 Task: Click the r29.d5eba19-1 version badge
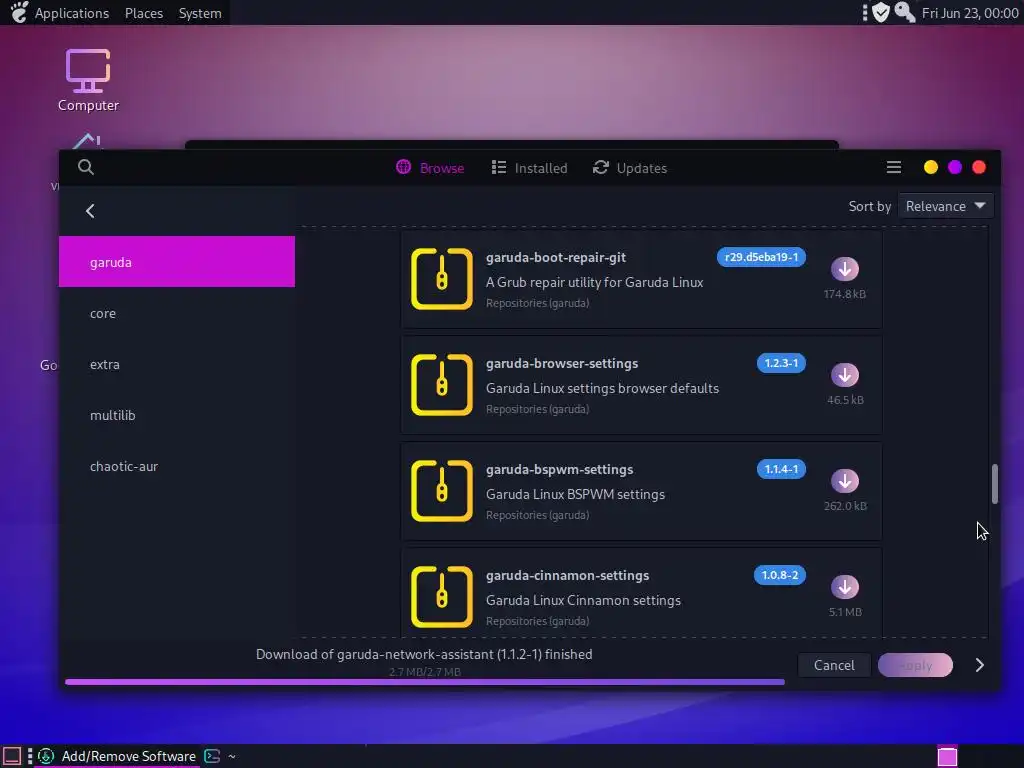(761, 257)
